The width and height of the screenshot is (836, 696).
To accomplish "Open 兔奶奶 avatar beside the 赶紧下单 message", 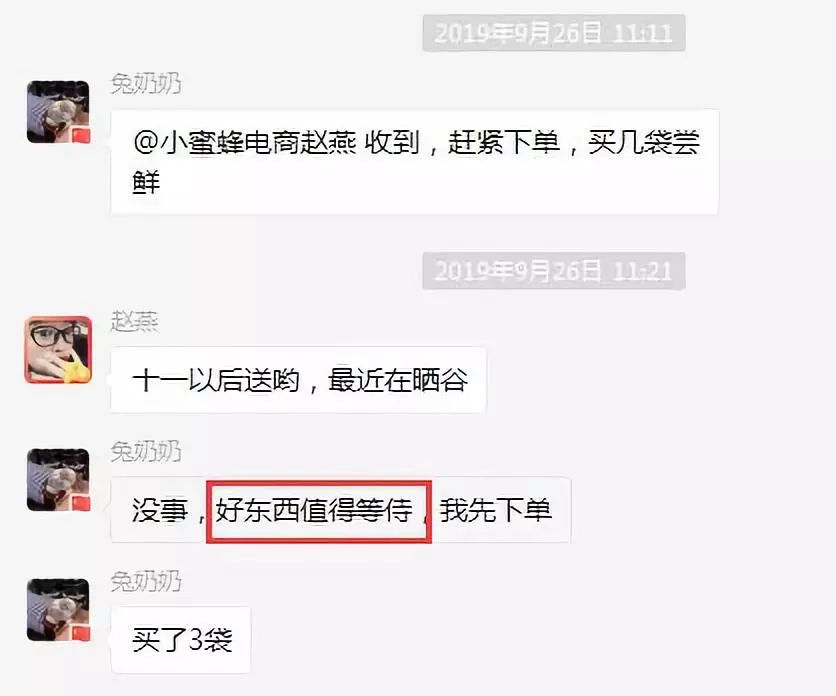I will click(58, 112).
